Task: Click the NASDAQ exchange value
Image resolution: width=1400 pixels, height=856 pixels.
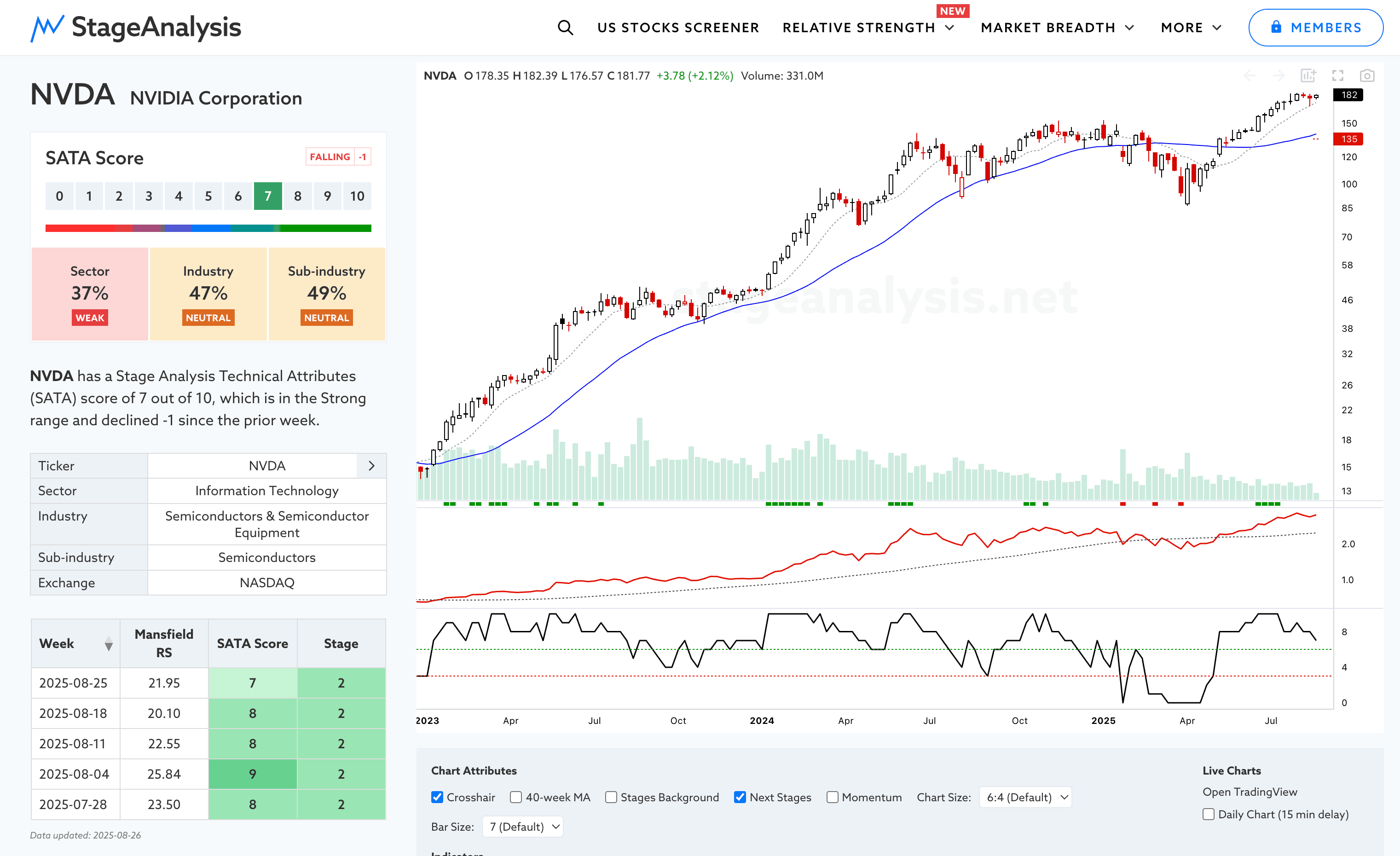Action: (x=266, y=582)
